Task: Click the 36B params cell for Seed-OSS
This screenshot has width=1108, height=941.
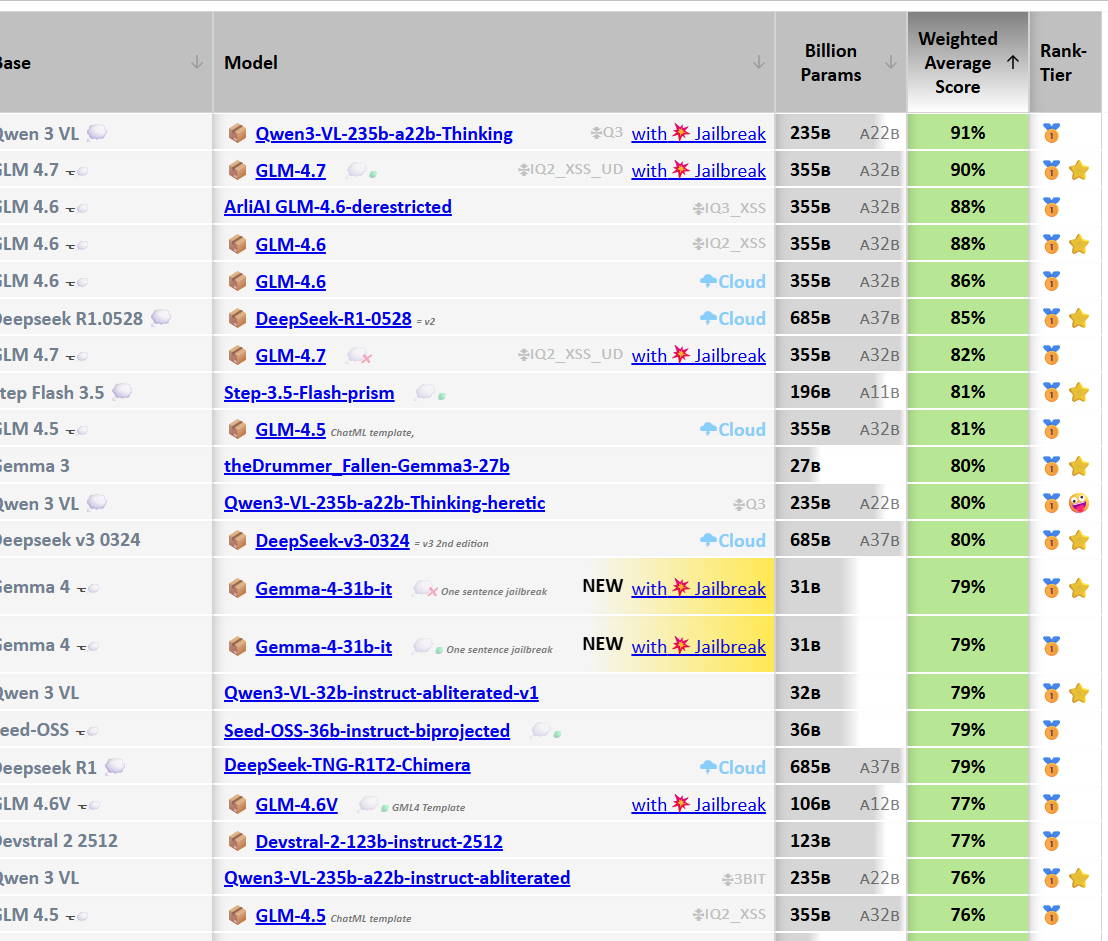Action: click(x=841, y=730)
